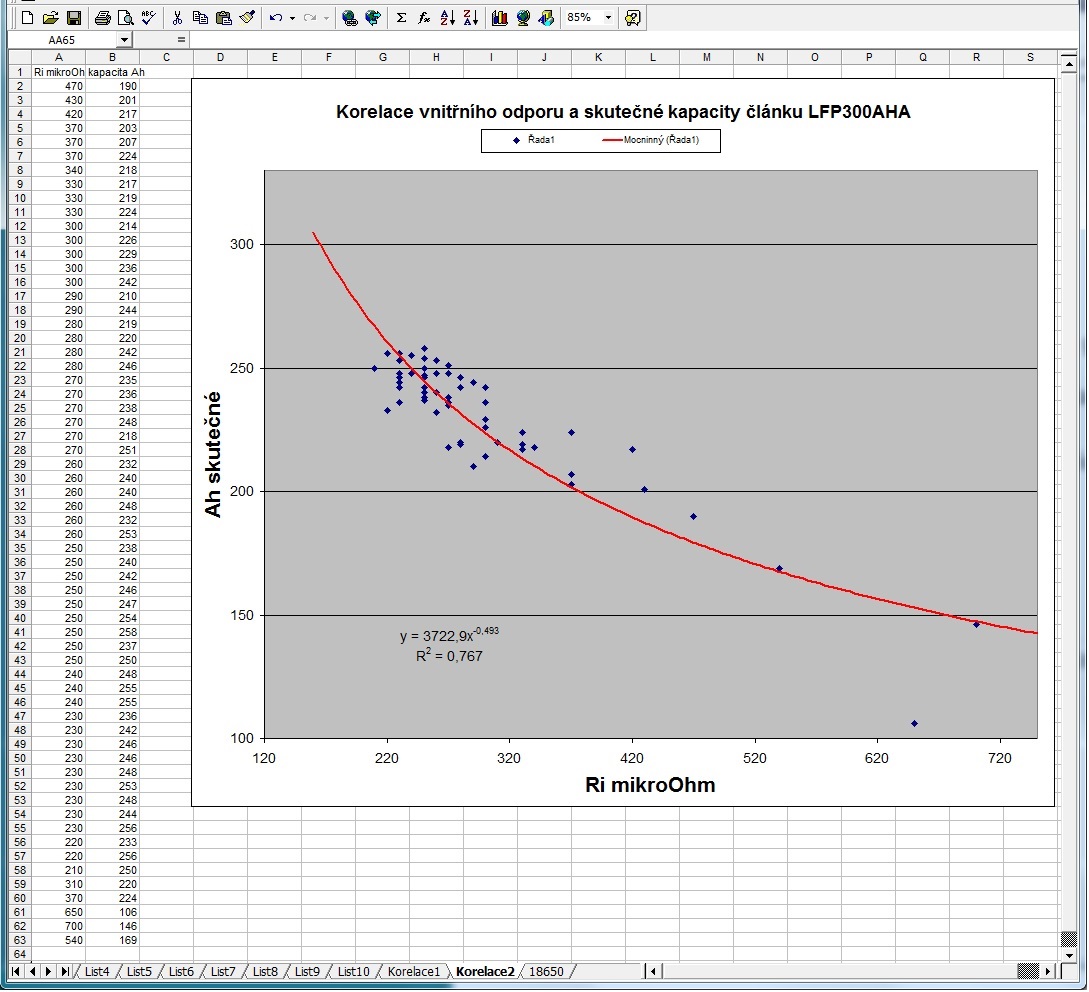This screenshot has width=1089, height=992.
Task: Click the Cut scissors icon
Action: (177, 17)
